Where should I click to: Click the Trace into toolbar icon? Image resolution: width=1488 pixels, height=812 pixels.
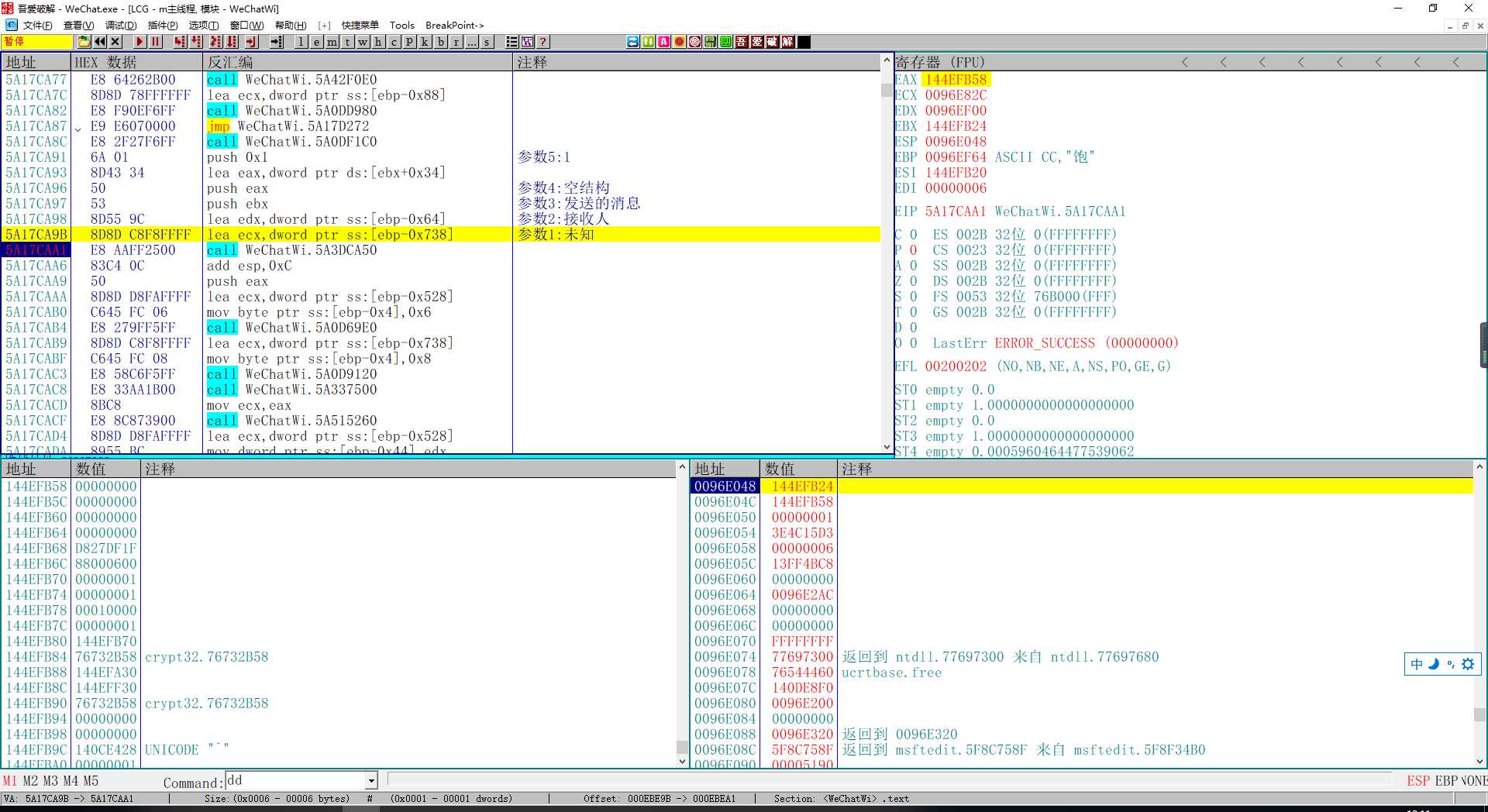[215, 42]
